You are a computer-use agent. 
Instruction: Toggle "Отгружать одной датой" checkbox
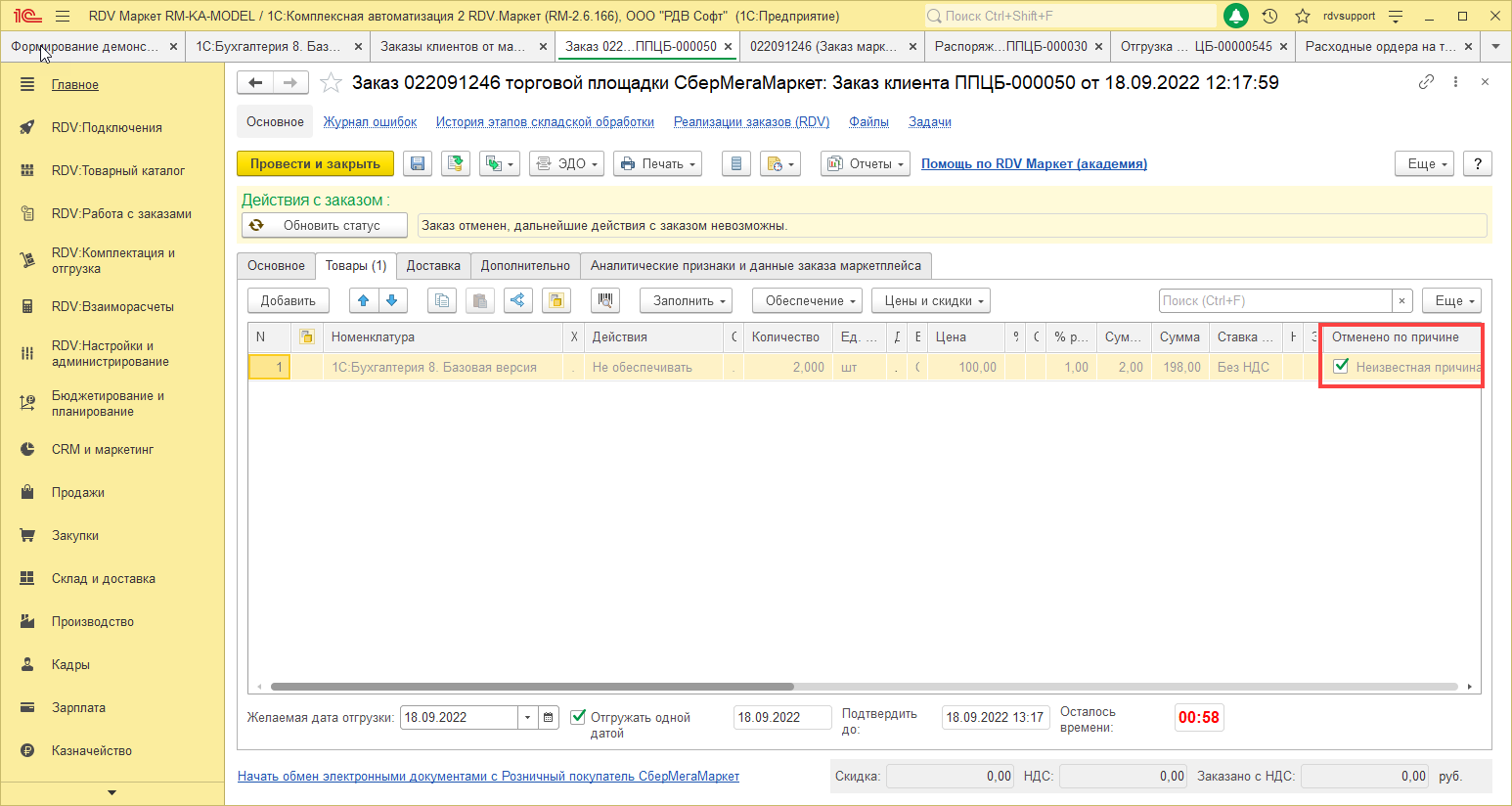[x=578, y=717]
